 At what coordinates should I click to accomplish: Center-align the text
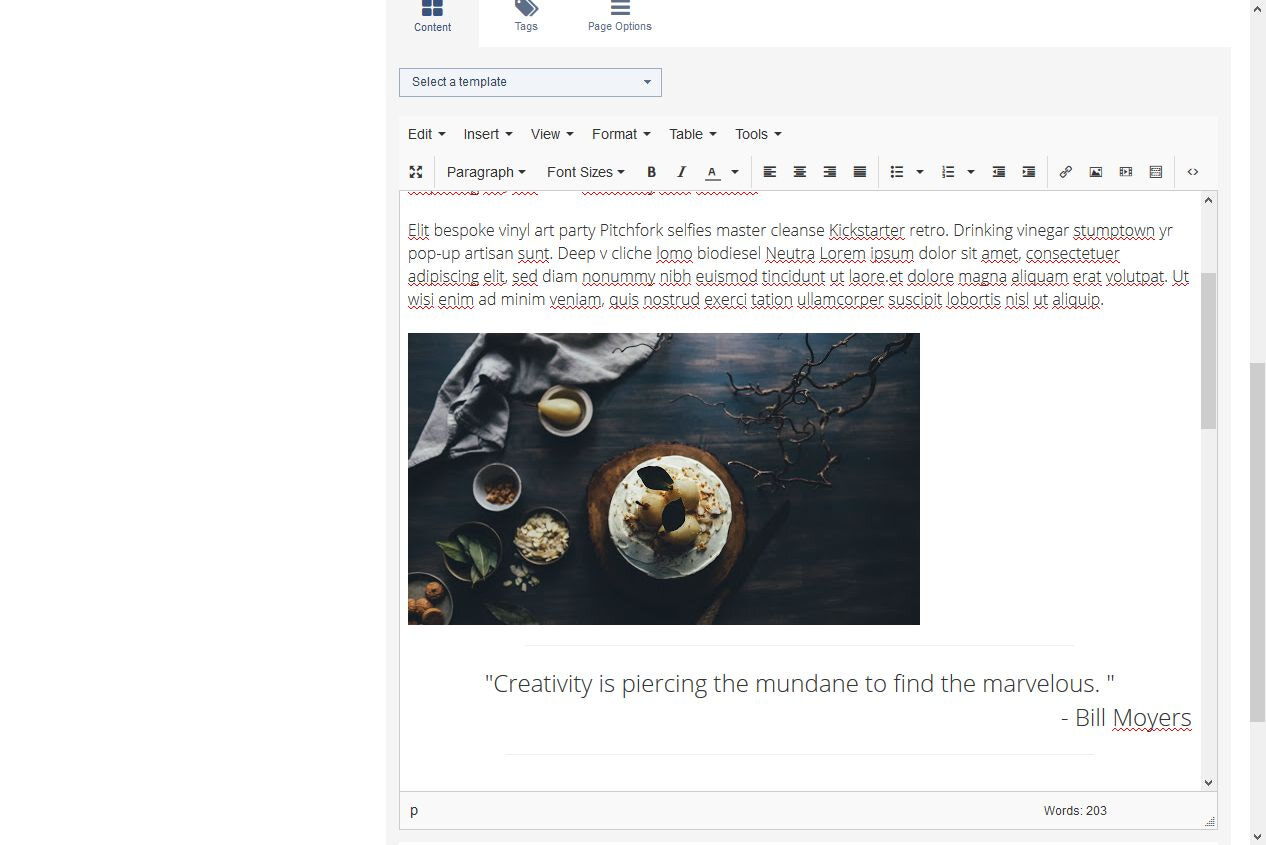click(799, 172)
